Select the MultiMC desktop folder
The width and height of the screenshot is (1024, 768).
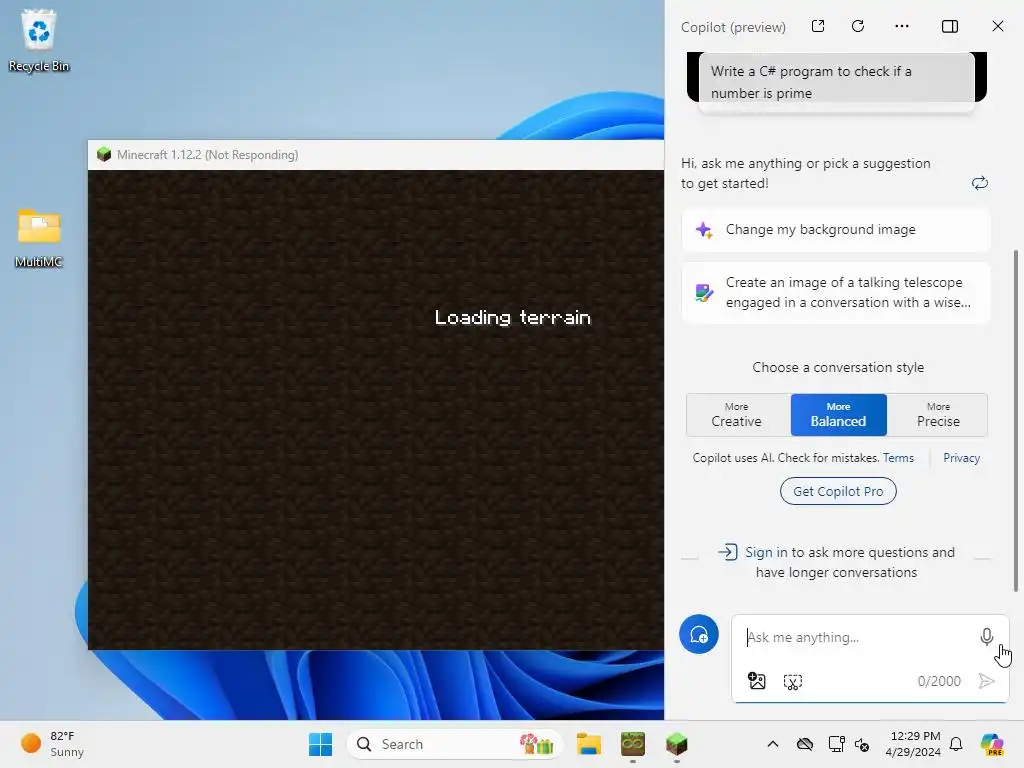click(39, 238)
